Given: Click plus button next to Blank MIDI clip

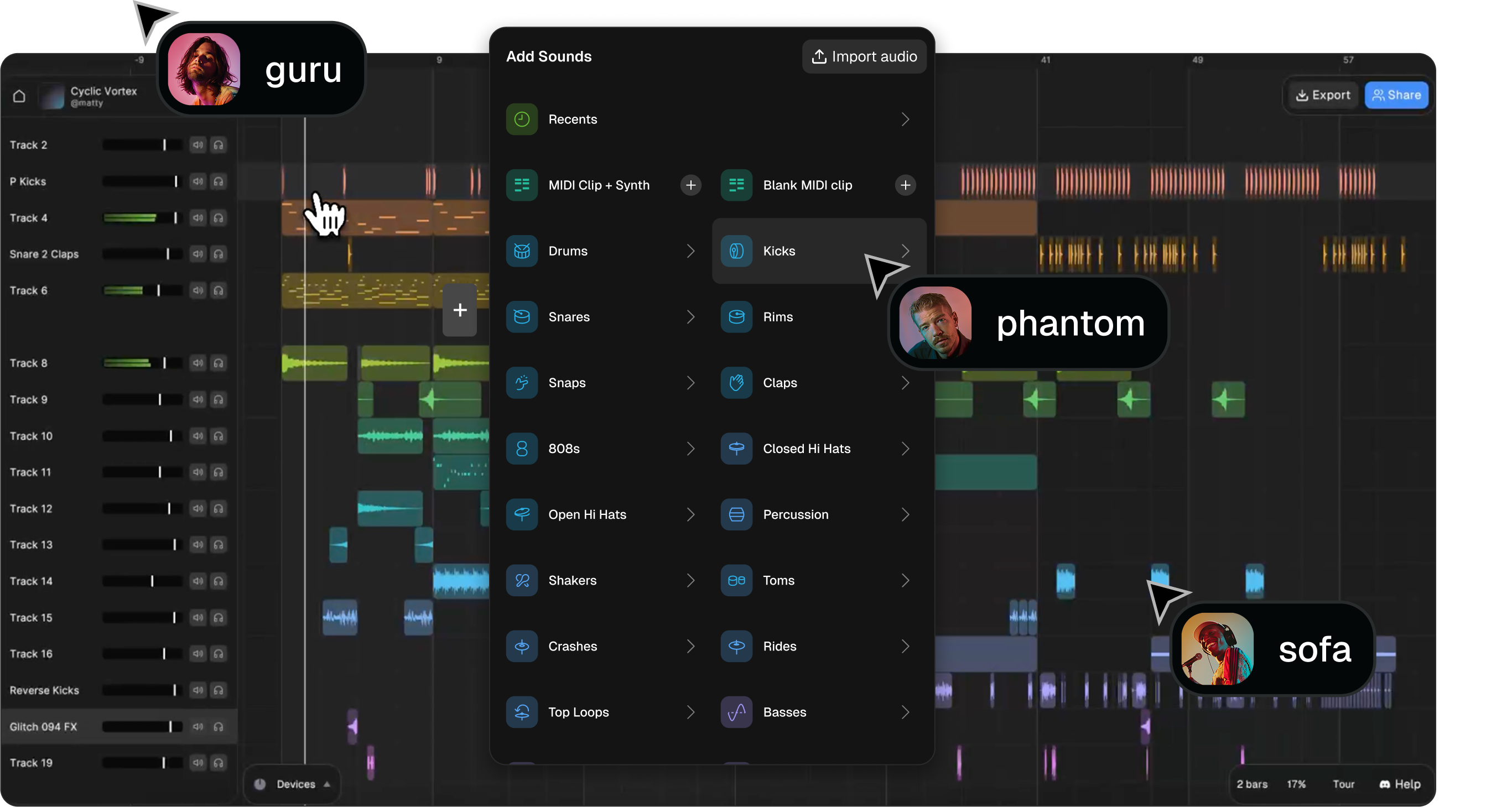Looking at the screenshot, I should [x=905, y=185].
